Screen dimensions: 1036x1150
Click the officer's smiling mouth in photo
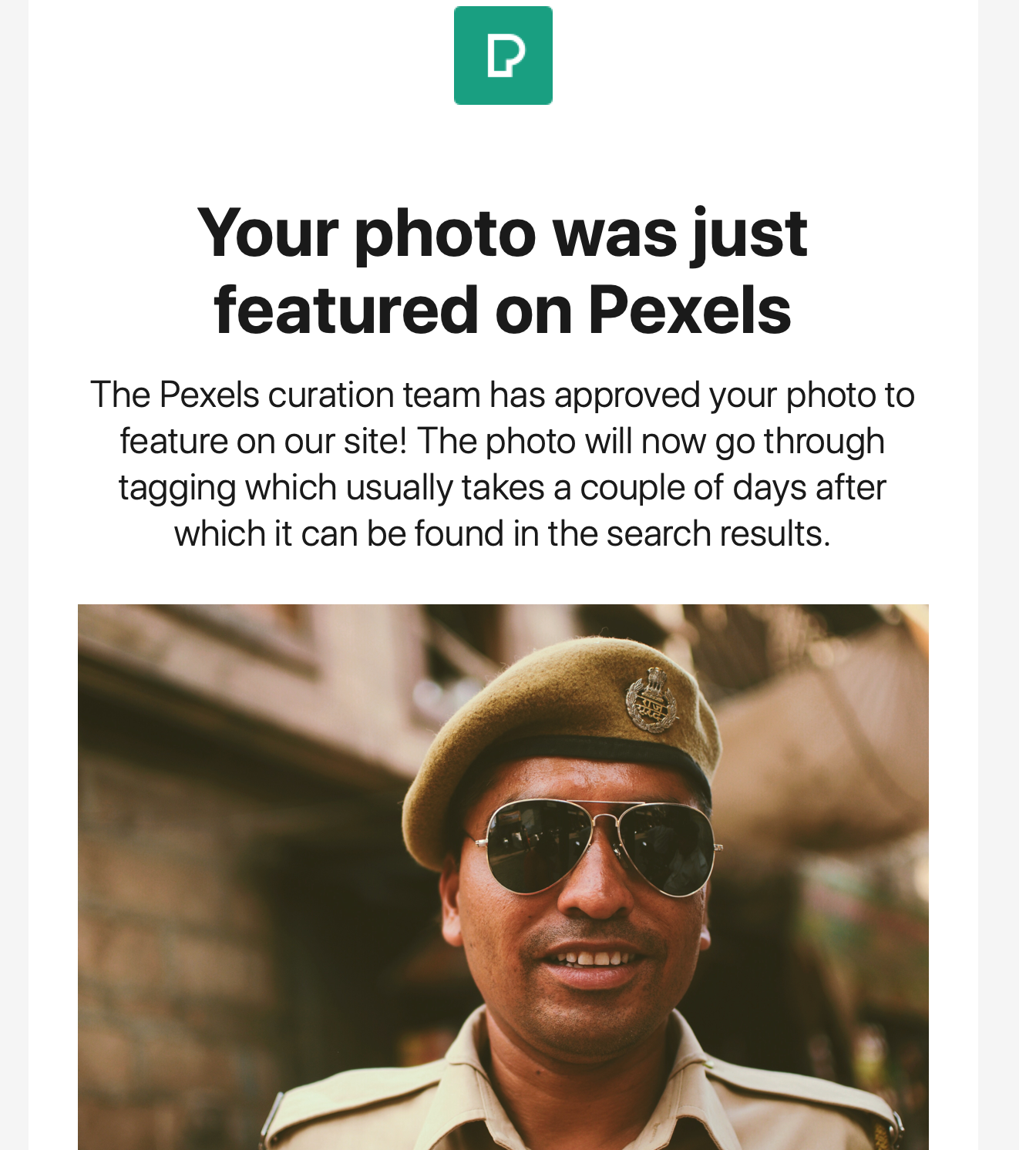[595, 962]
